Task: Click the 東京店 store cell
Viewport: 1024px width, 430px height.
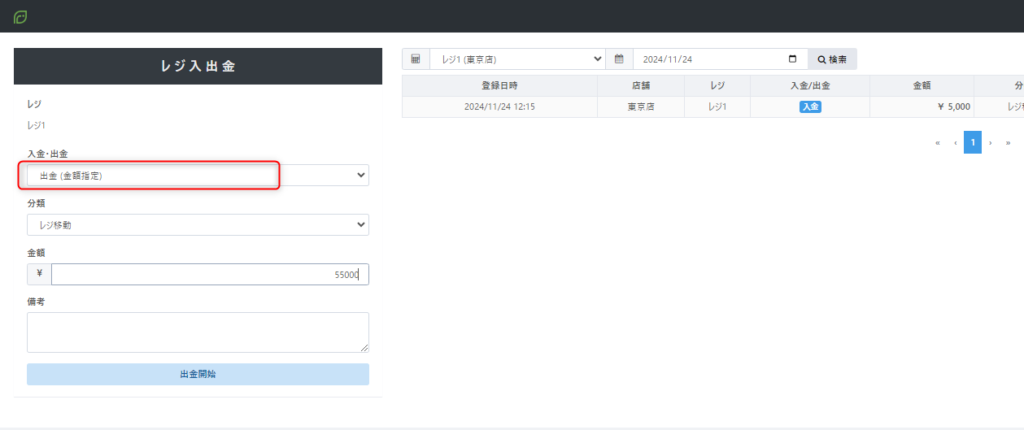Action: [x=641, y=107]
